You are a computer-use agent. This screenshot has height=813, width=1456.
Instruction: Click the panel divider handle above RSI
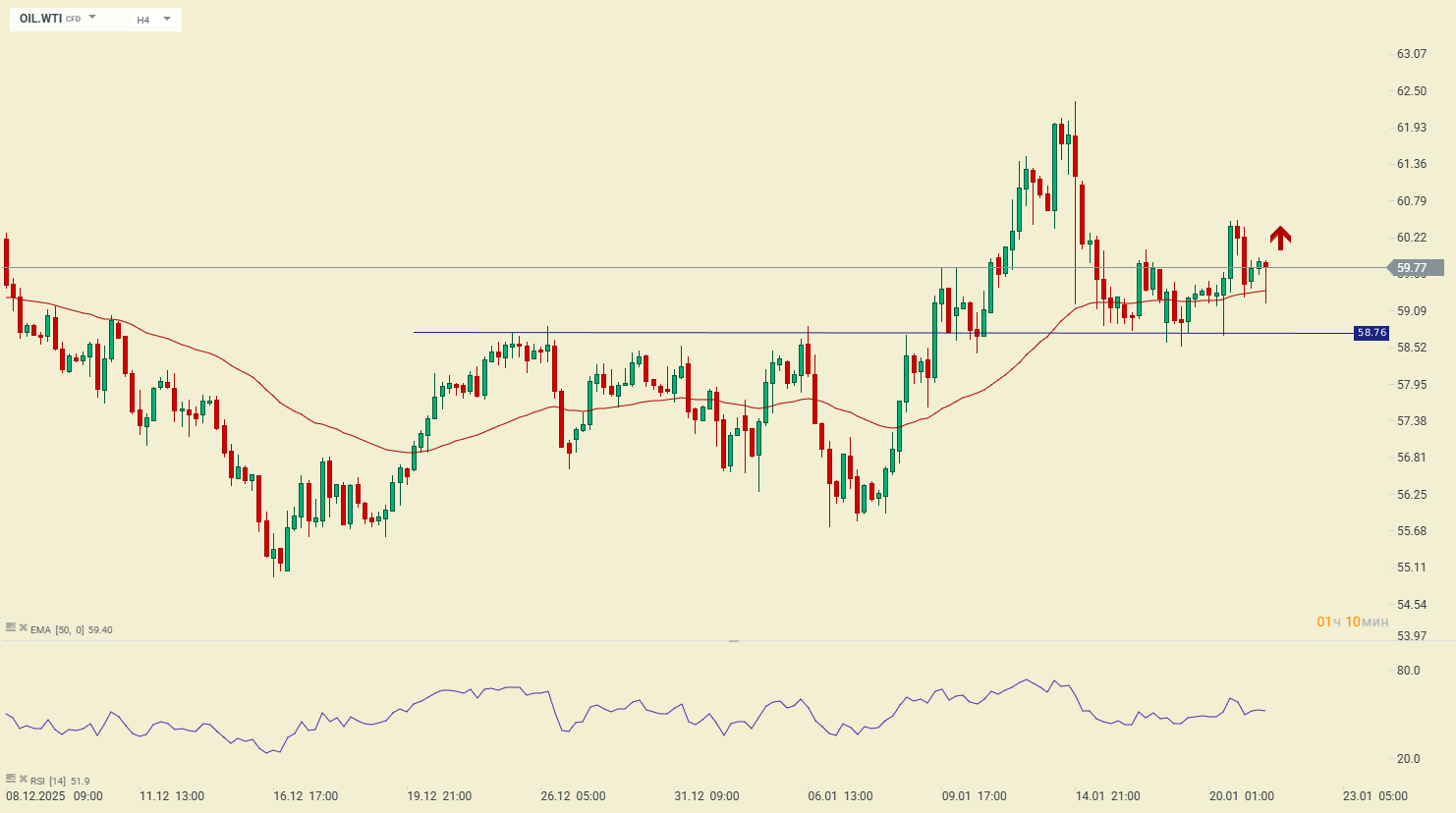(734, 641)
